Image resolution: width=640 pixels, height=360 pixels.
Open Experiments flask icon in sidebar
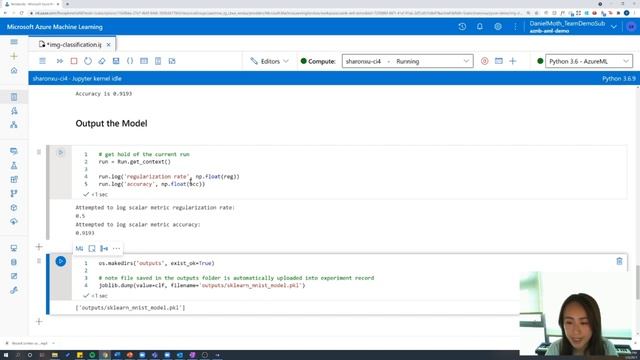click(x=14, y=165)
